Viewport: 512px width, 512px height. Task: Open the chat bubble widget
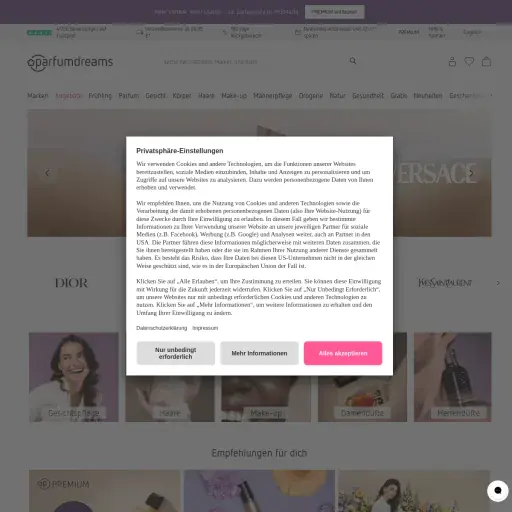497,490
